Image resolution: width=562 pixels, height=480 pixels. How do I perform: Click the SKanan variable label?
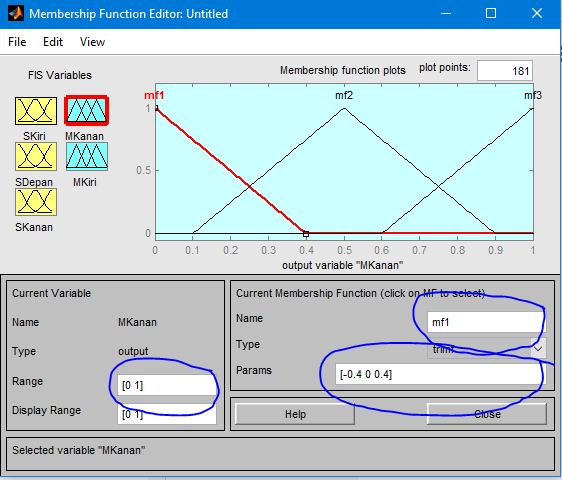(34, 227)
